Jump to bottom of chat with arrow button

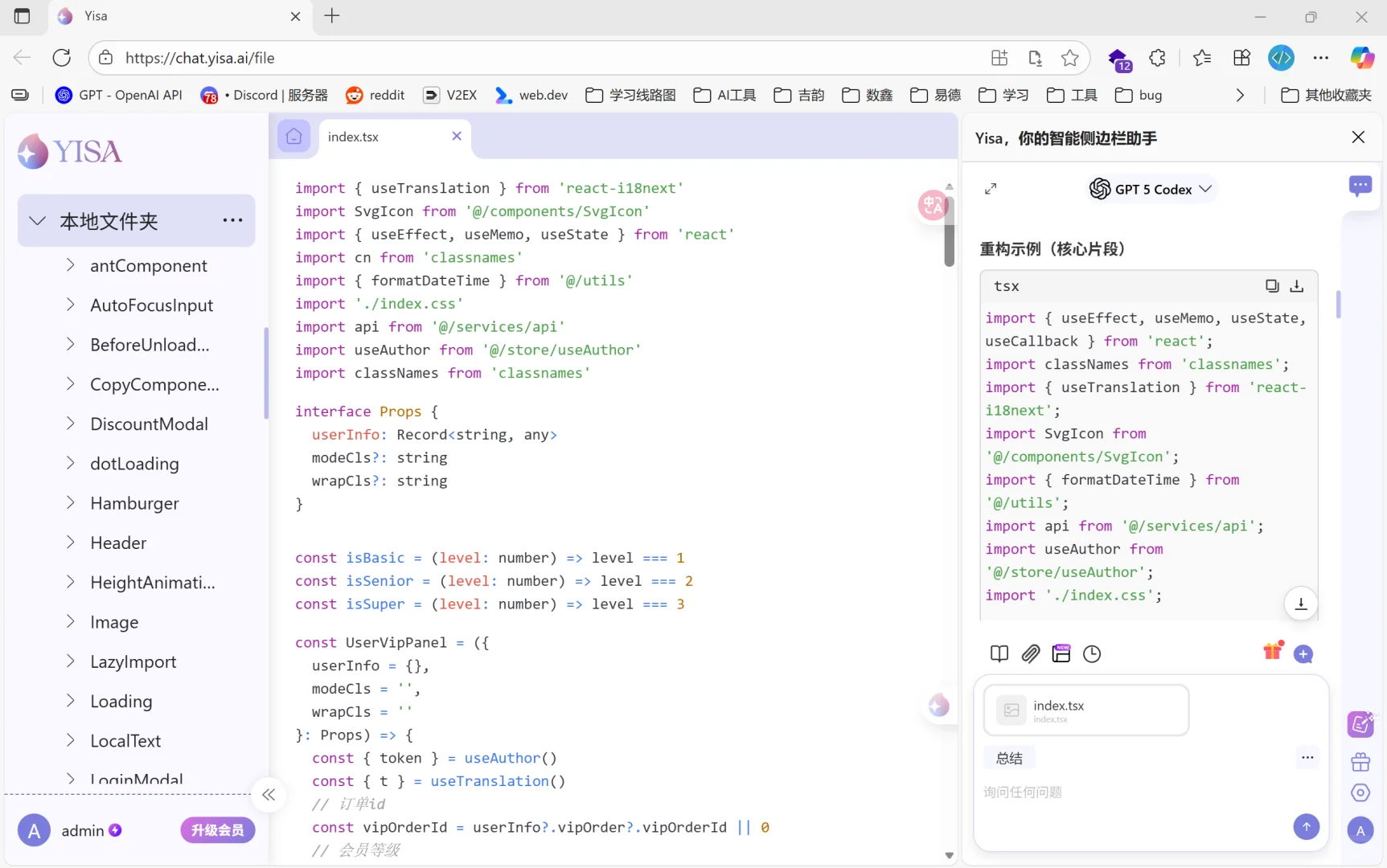click(1301, 604)
